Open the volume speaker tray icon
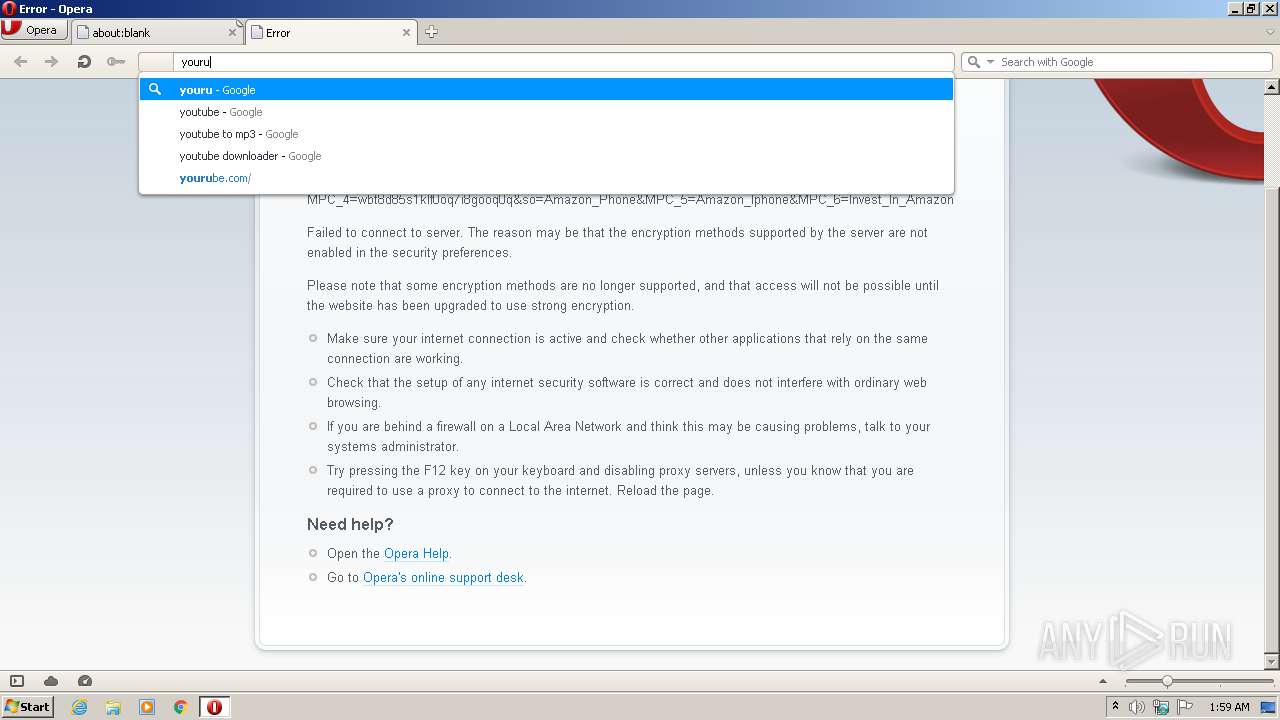This screenshot has height=720, width=1280. pos(1137,707)
